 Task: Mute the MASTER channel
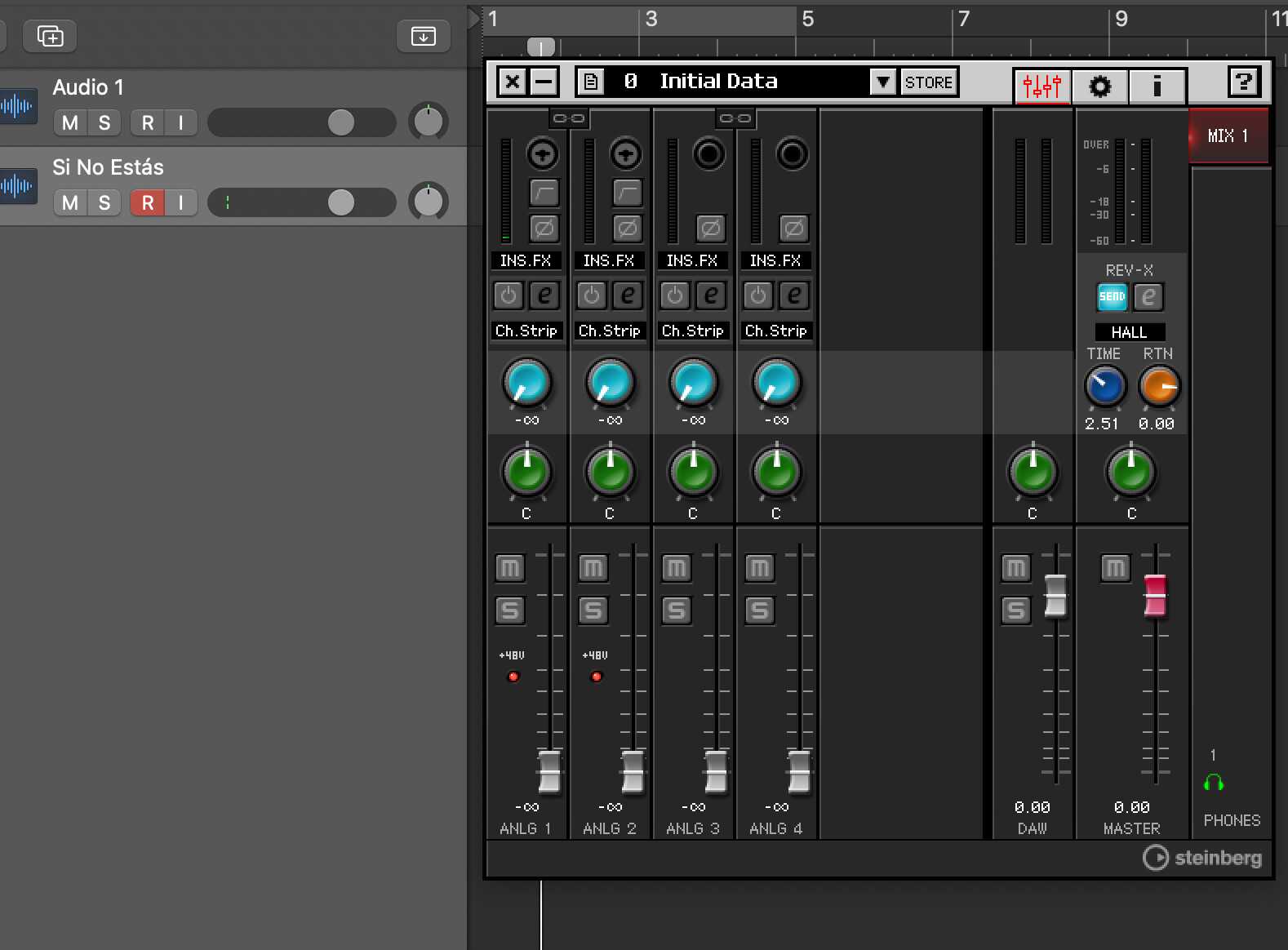[1115, 568]
